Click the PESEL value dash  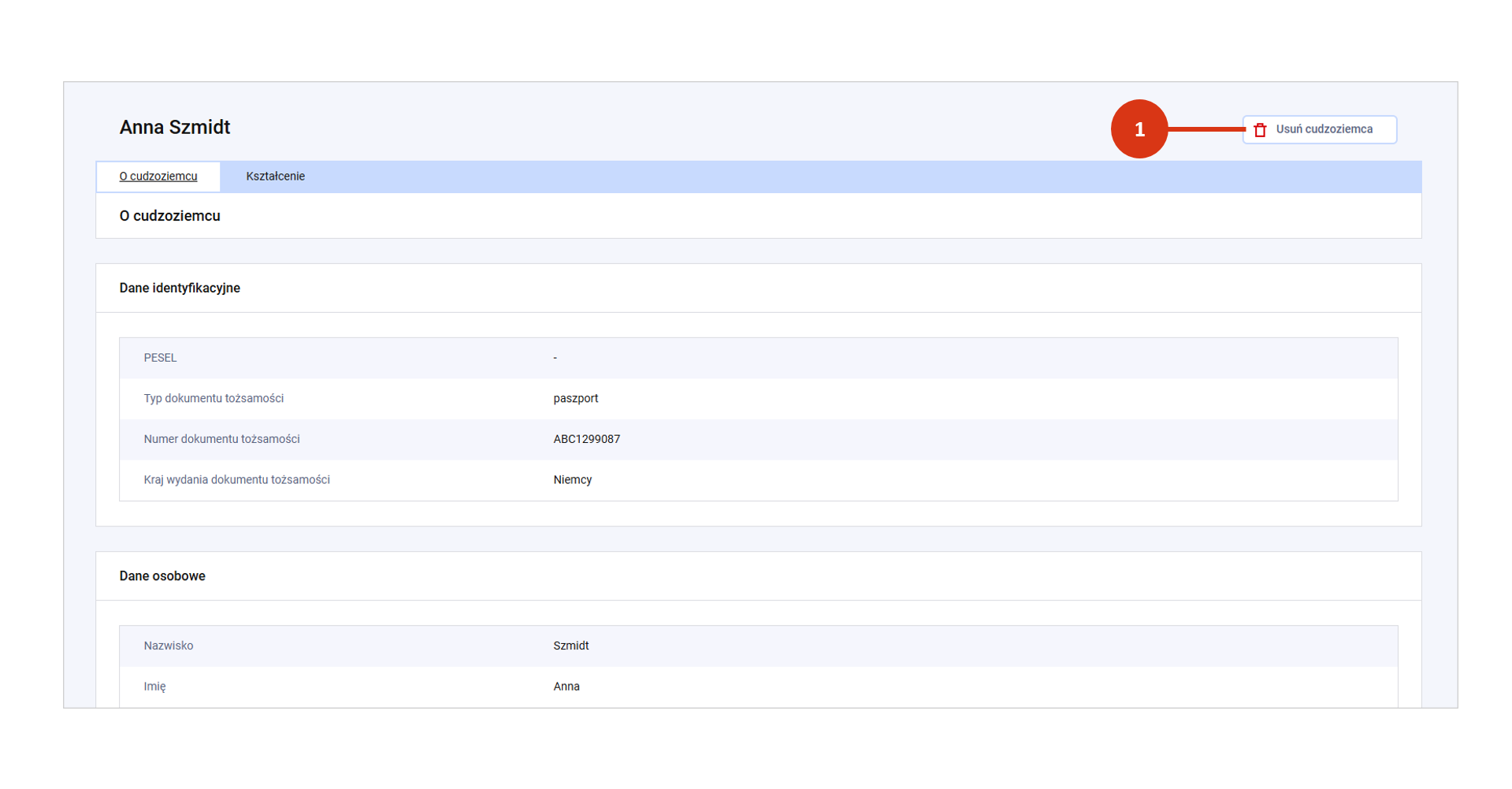click(555, 358)
